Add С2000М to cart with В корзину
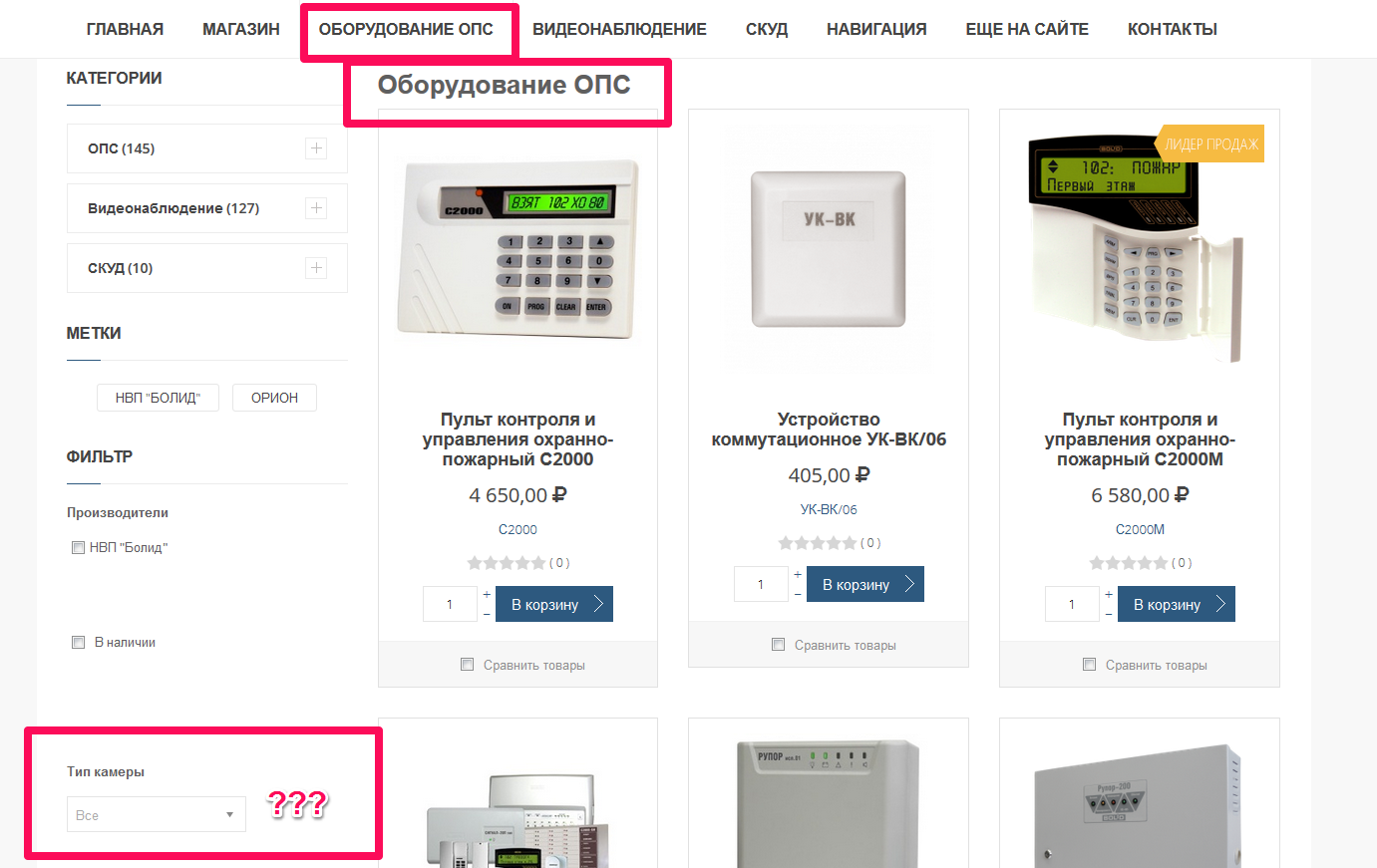The height and width of the screenshot is (868, 1377). point(1177,604)
